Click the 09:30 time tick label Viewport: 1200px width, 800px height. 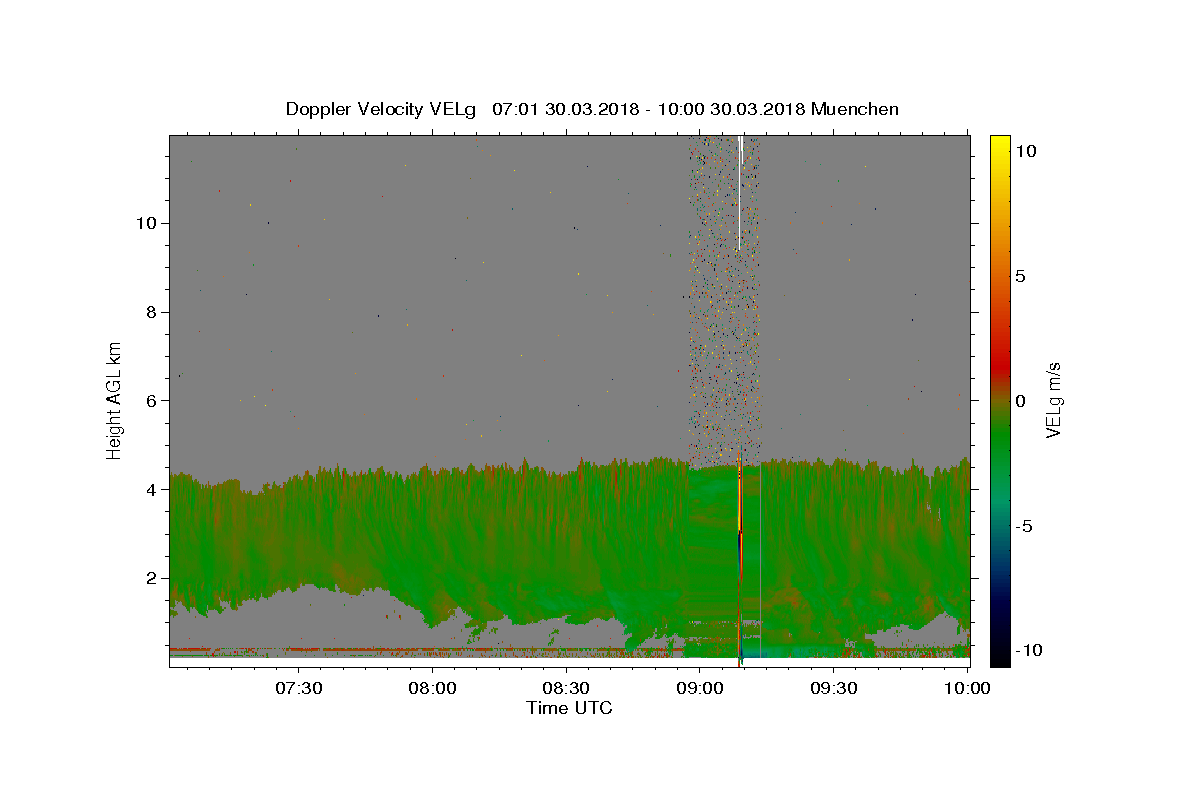[x=834, y=688]
